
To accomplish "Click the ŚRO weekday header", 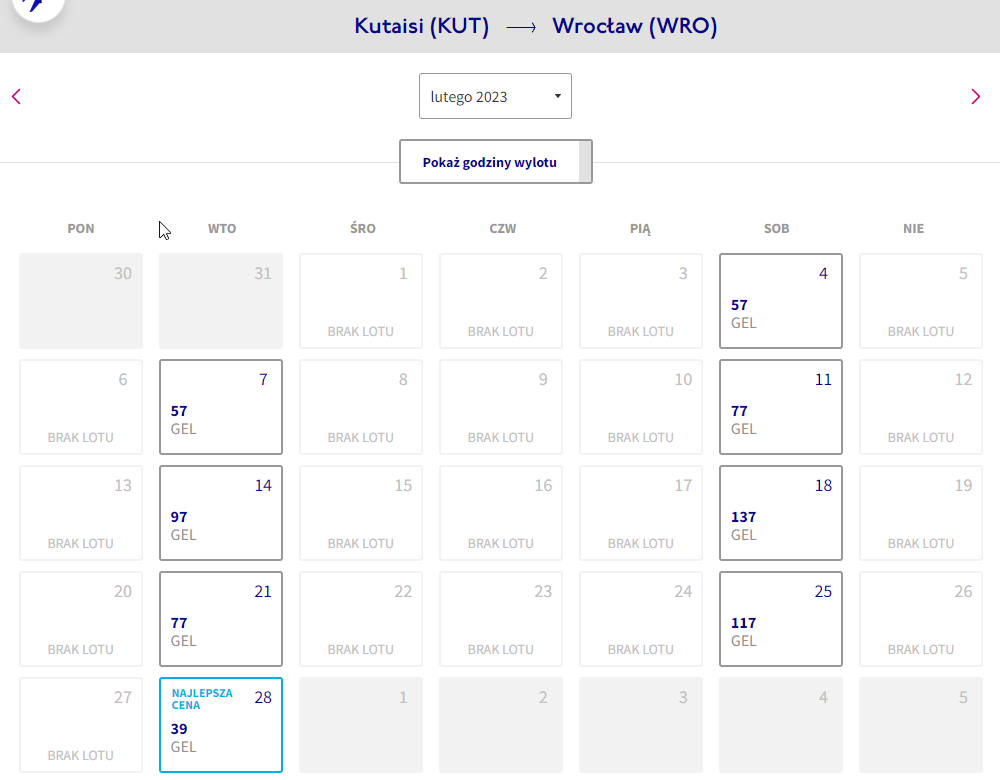I will pyautogui.click(x=362, y=228).
